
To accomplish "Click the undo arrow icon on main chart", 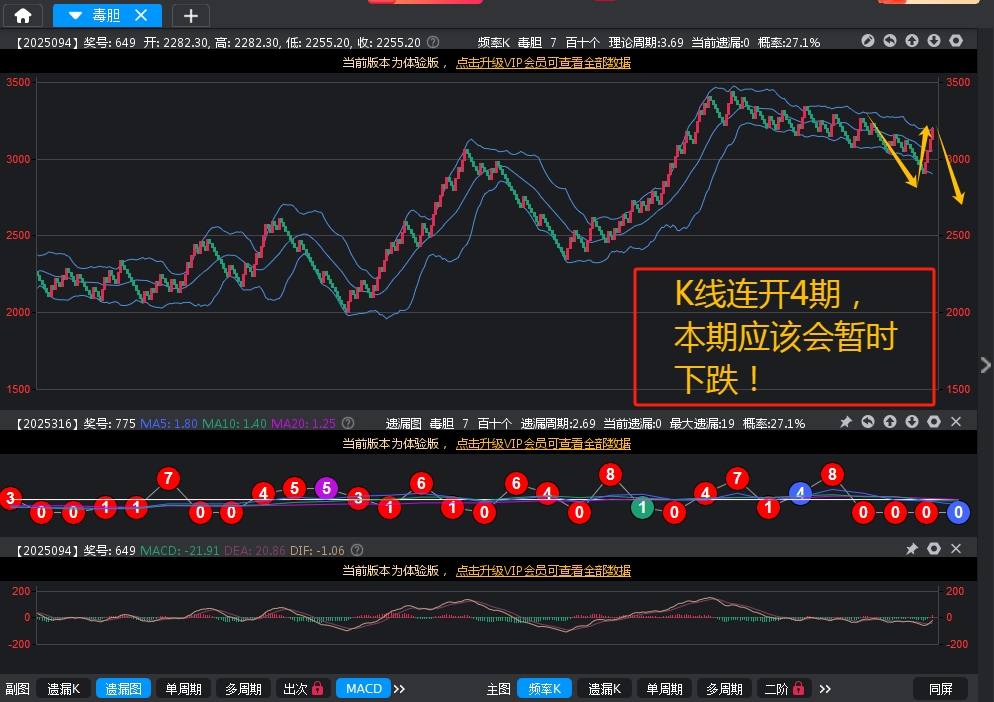I will click(x=889, y=41).
